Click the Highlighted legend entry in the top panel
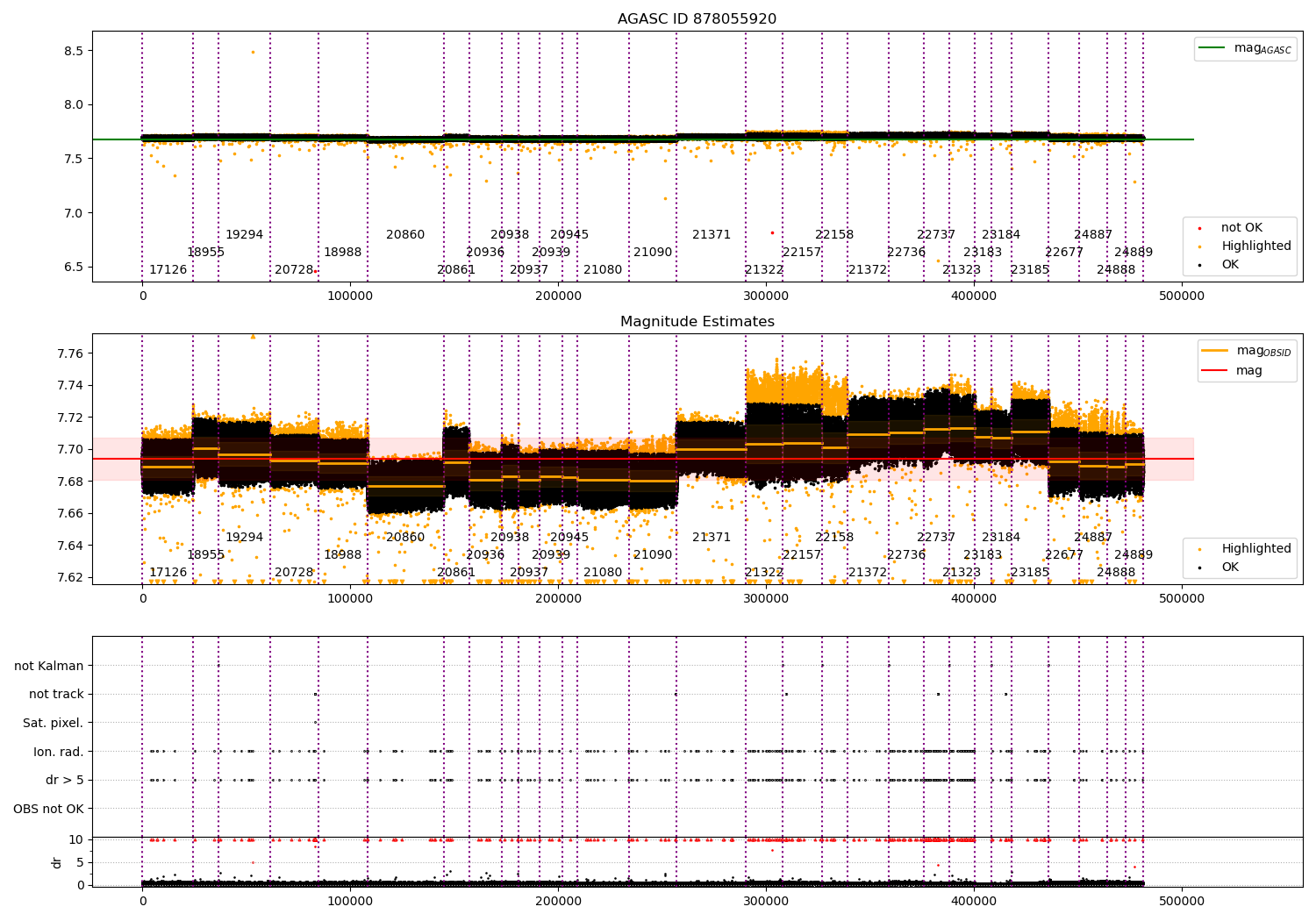1316x921 pixels. [1246, 246]
